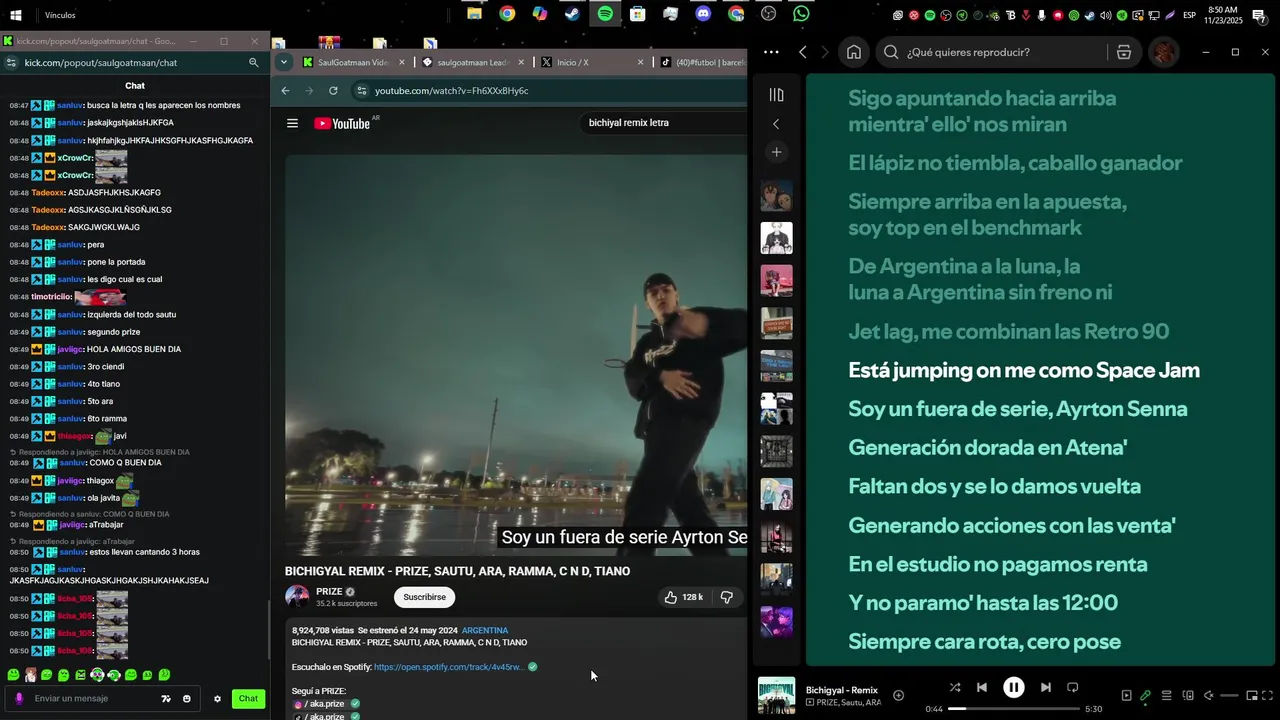This screenshot has height=720, width=1280.
Task: Adjust the Spotify volume slider
Action: (1229, 695)
